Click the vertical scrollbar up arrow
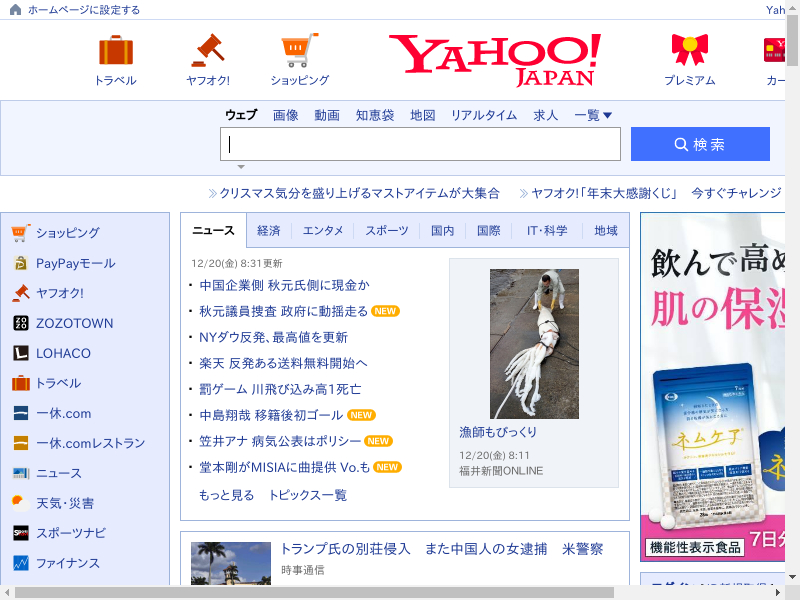 pyautogui.click(x=792, y=9)
